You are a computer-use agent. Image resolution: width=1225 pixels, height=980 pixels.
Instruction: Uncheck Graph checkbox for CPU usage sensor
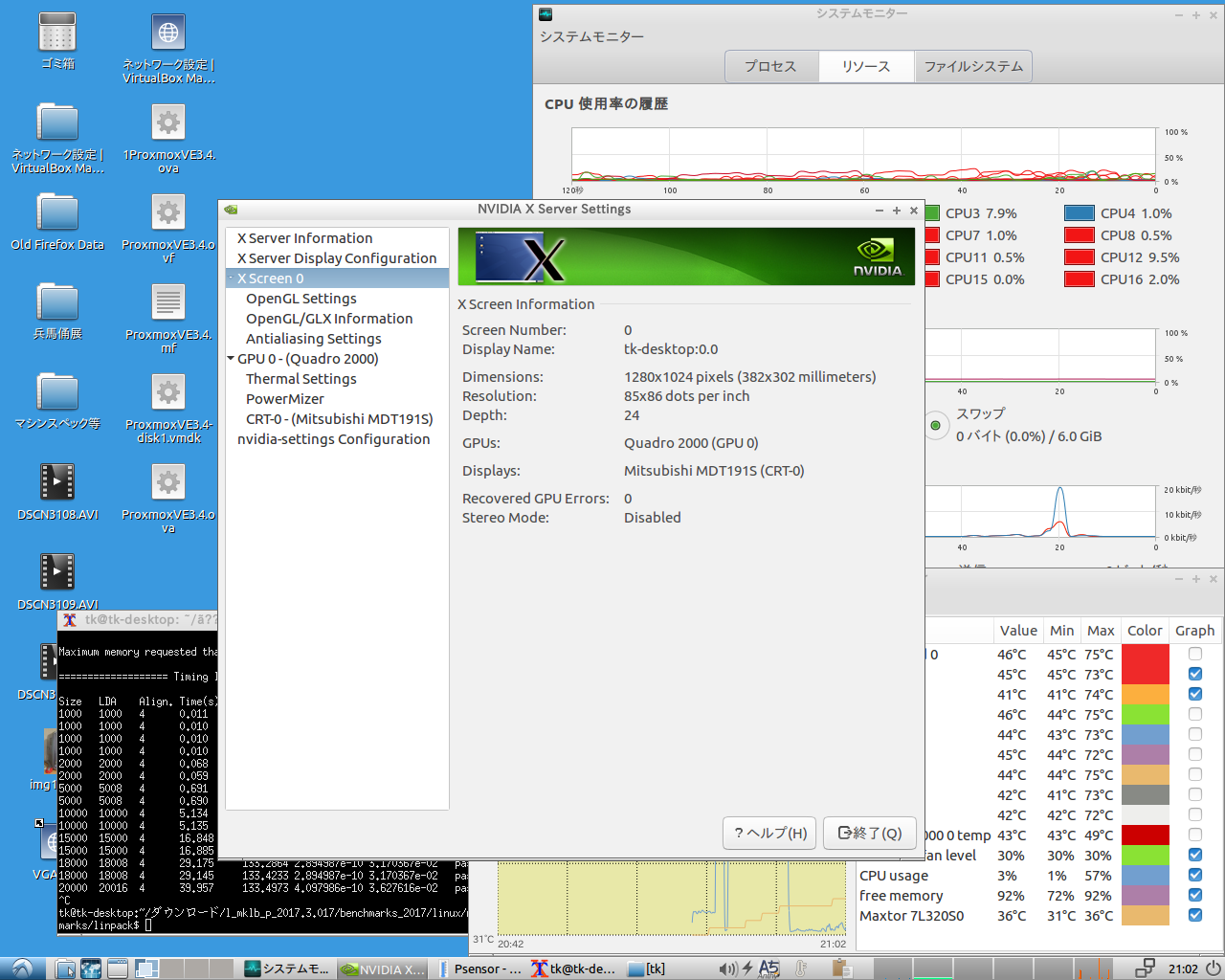click(1194, 875)
